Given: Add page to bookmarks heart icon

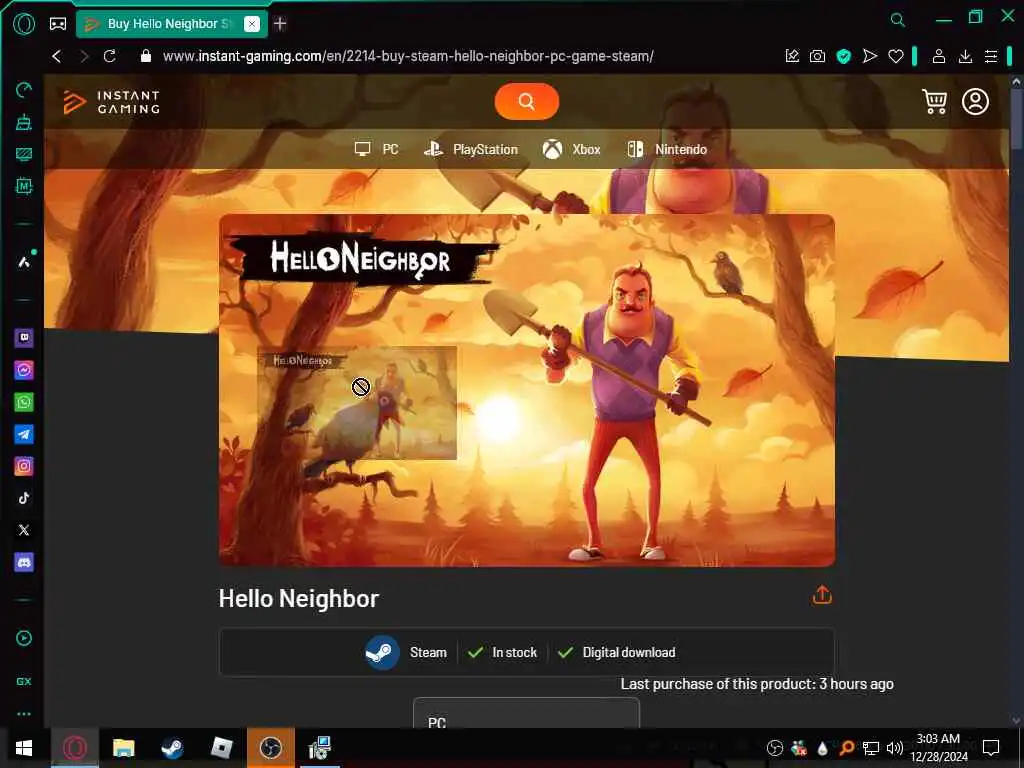Looking at the screenshot, I should (895, 57).
